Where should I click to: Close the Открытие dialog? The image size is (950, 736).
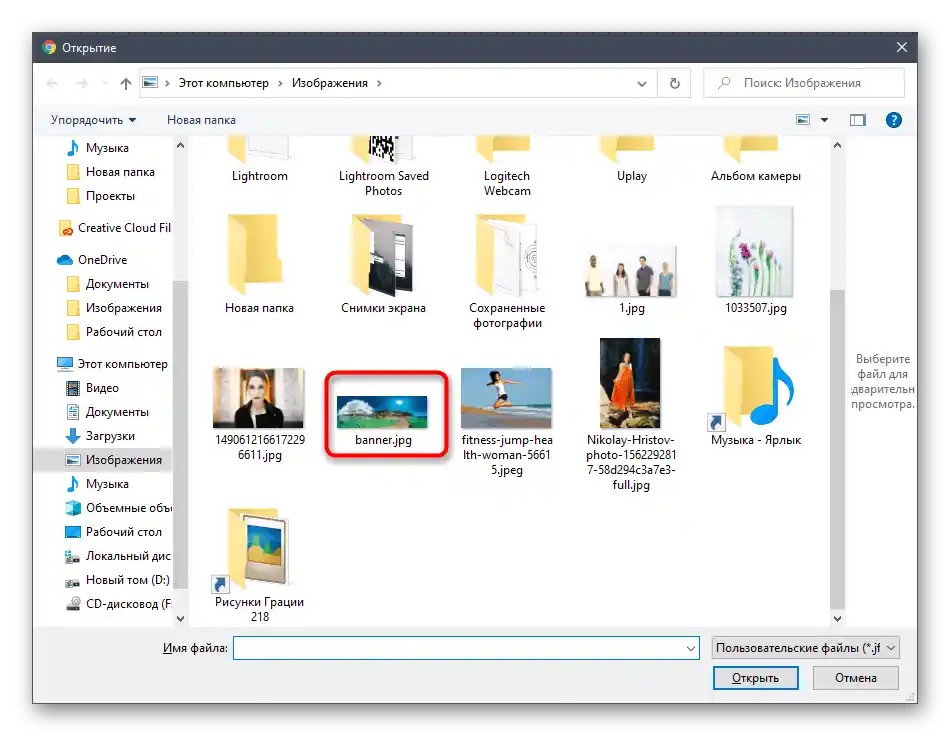point(902,47)
